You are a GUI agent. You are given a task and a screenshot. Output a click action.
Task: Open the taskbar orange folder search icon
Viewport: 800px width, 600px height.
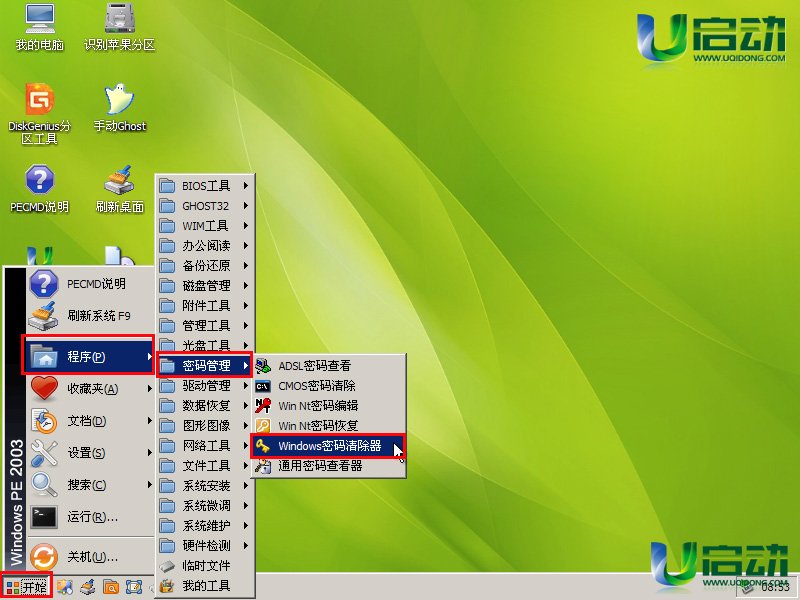[111, 587]
